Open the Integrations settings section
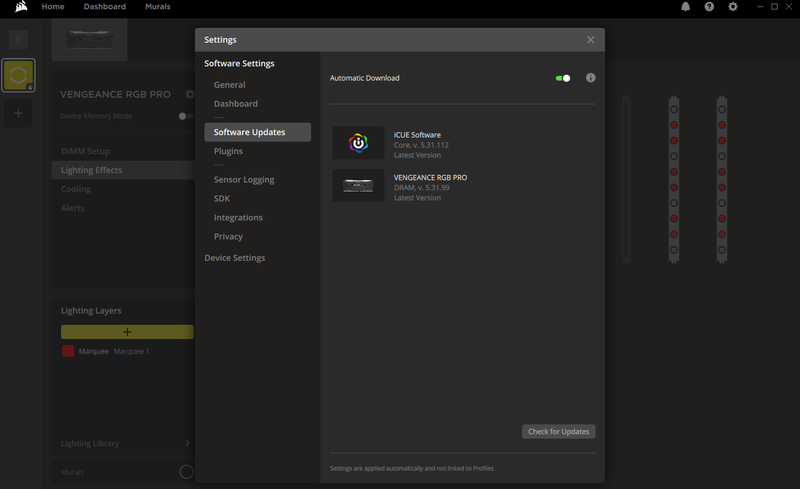800x489 pixels. point(238,217)
